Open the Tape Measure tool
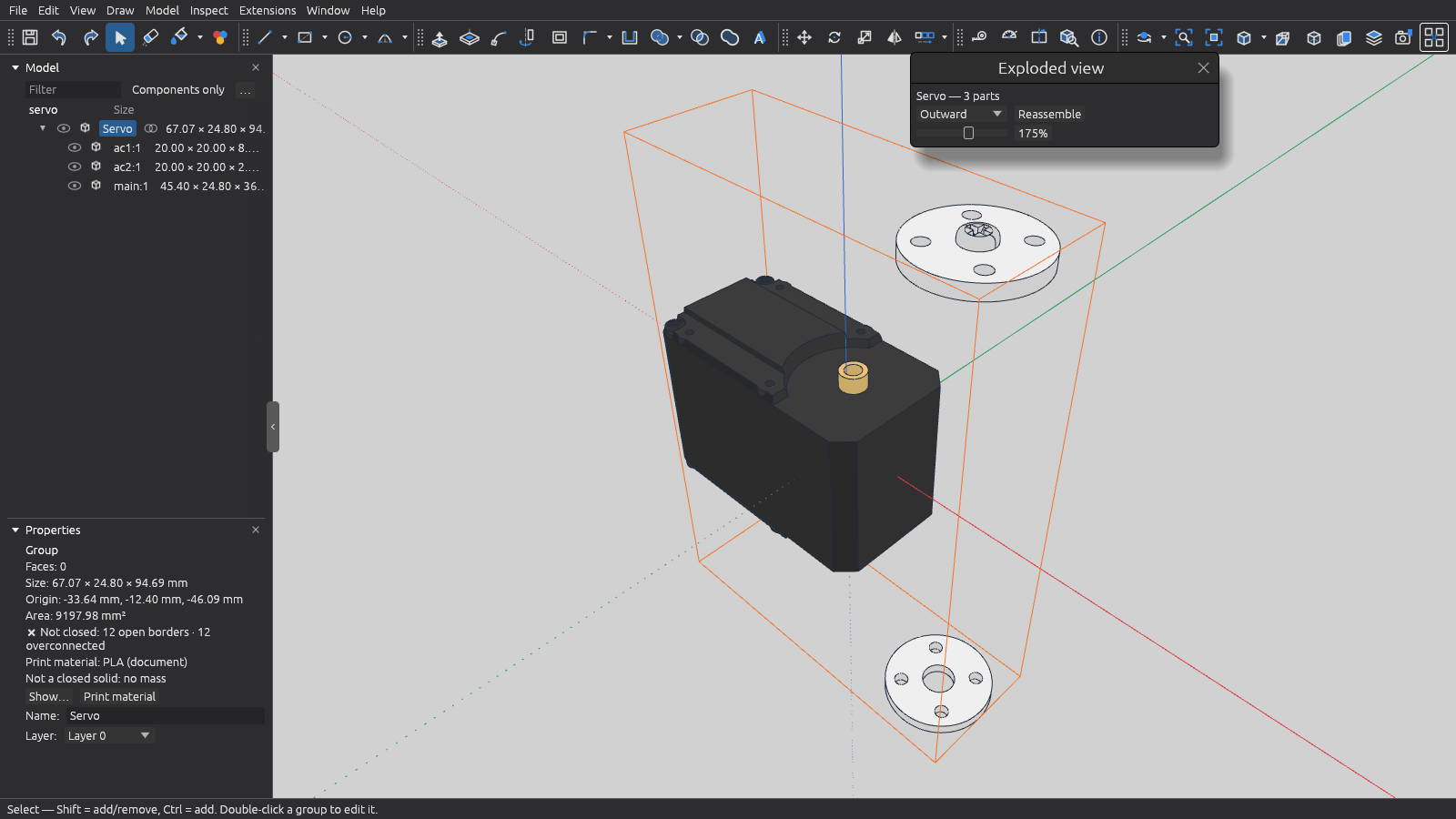The image size is (1456, 819). [979, 37]
